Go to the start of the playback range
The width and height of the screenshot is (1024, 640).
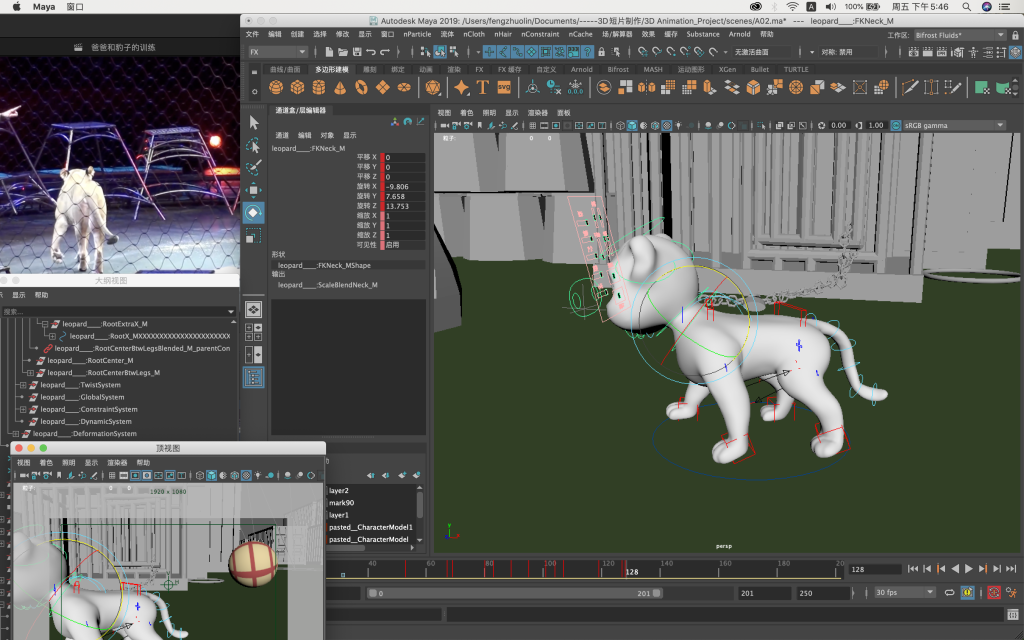(912, 569)
